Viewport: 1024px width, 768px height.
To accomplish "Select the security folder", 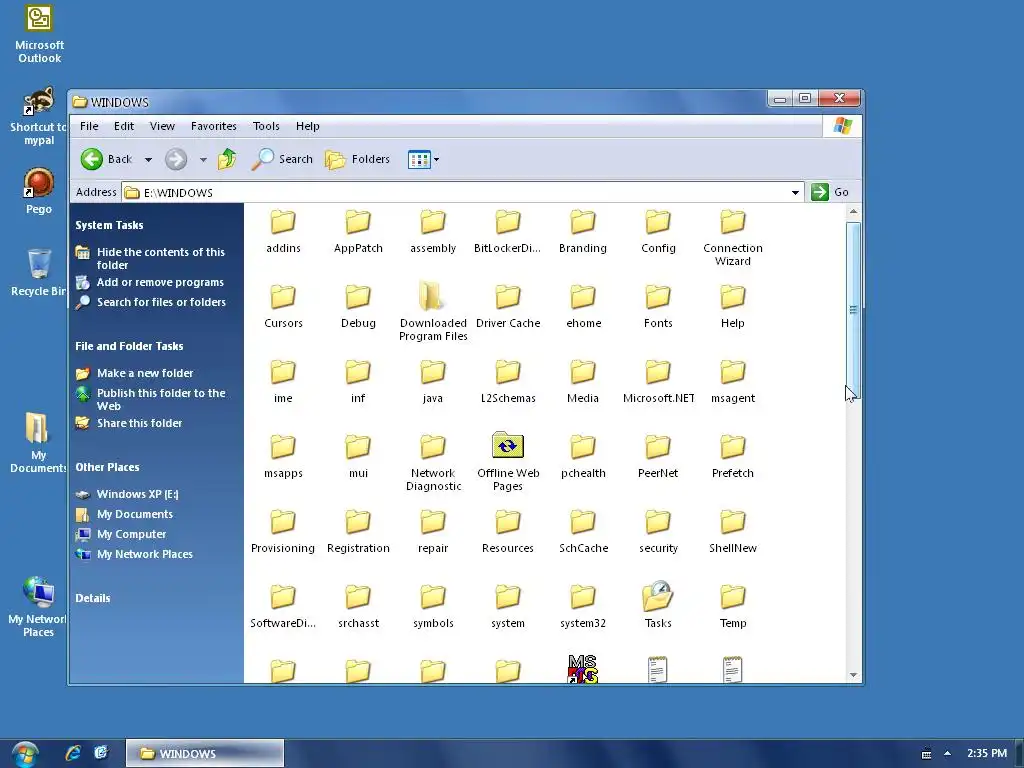I will point(658,532).
